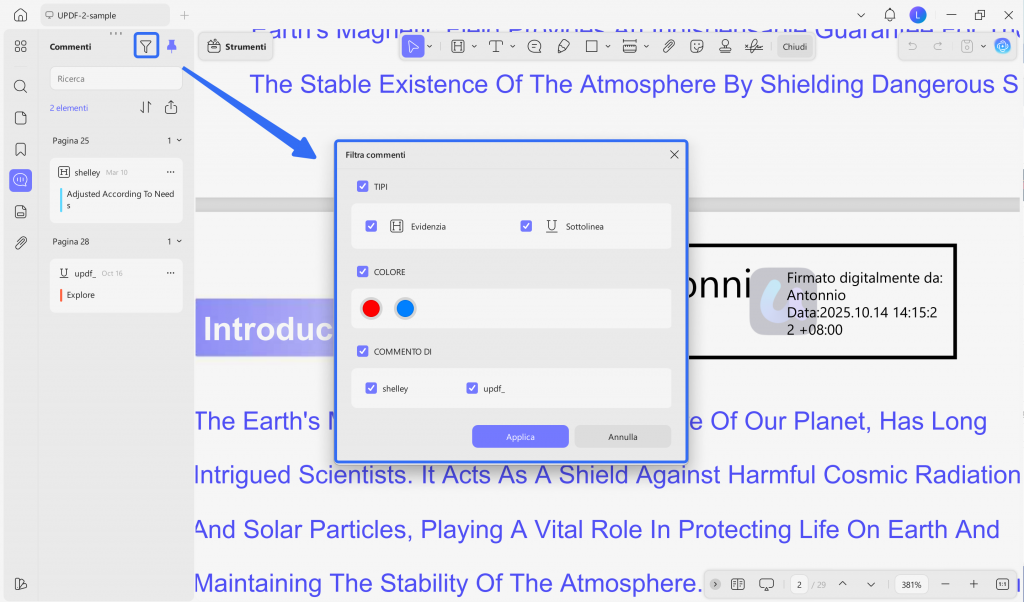Open a new tab with plus
The image size is (1024, 602).
pos(184,15)
